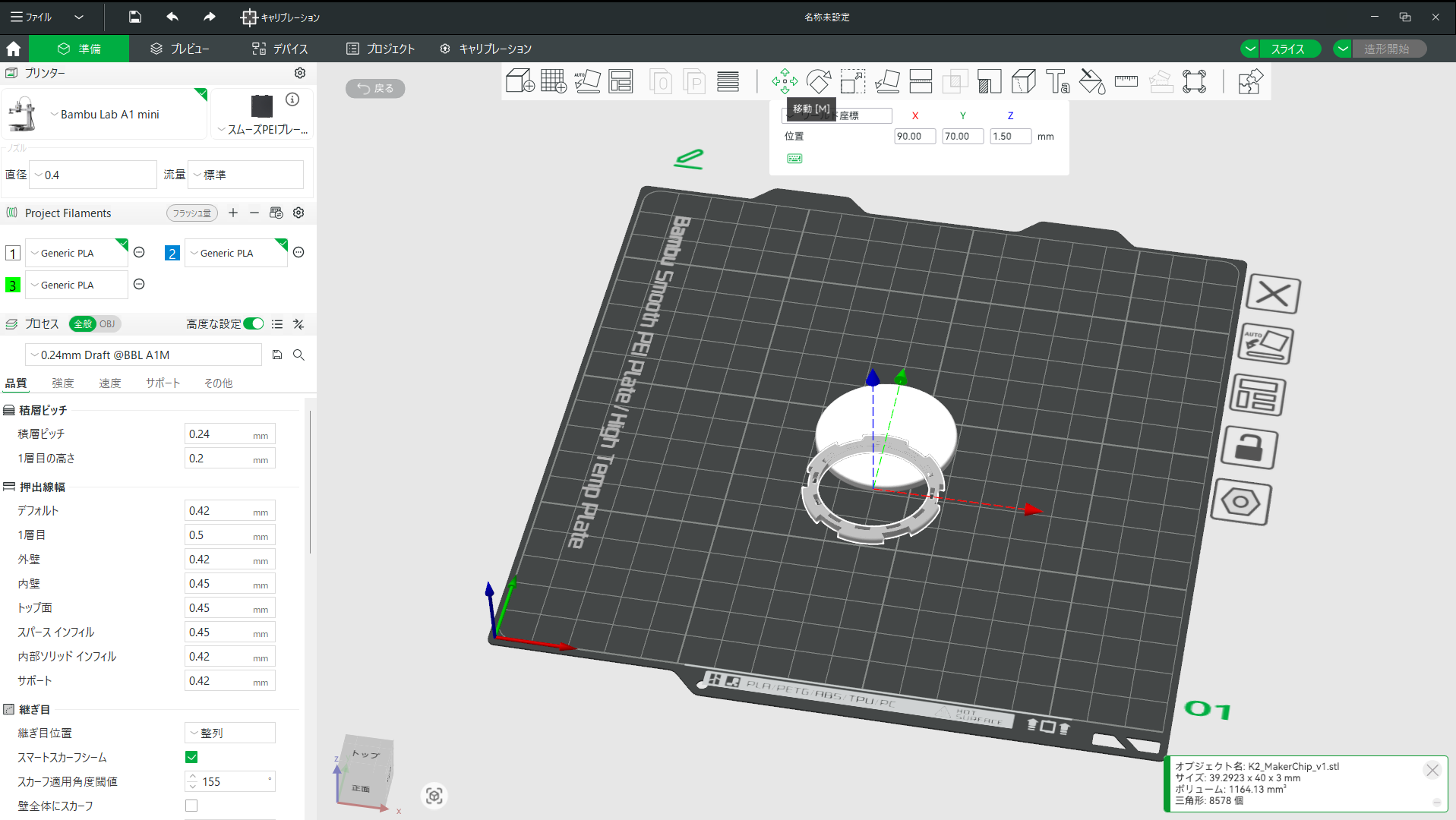Click the 造形開始 button
The width and height of the screenshot is (1456, 820).
[x=1388, y=49]
